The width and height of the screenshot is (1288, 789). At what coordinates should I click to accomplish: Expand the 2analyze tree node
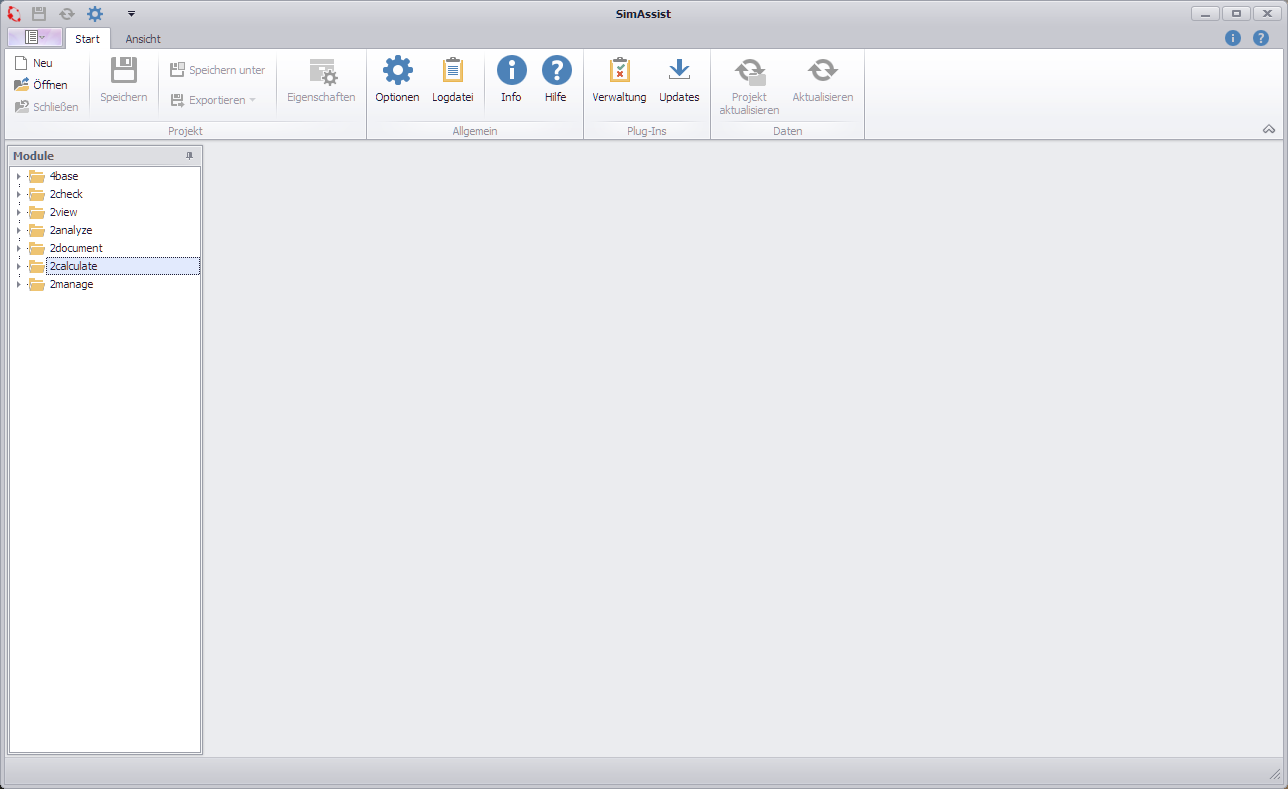click(18, 231)
